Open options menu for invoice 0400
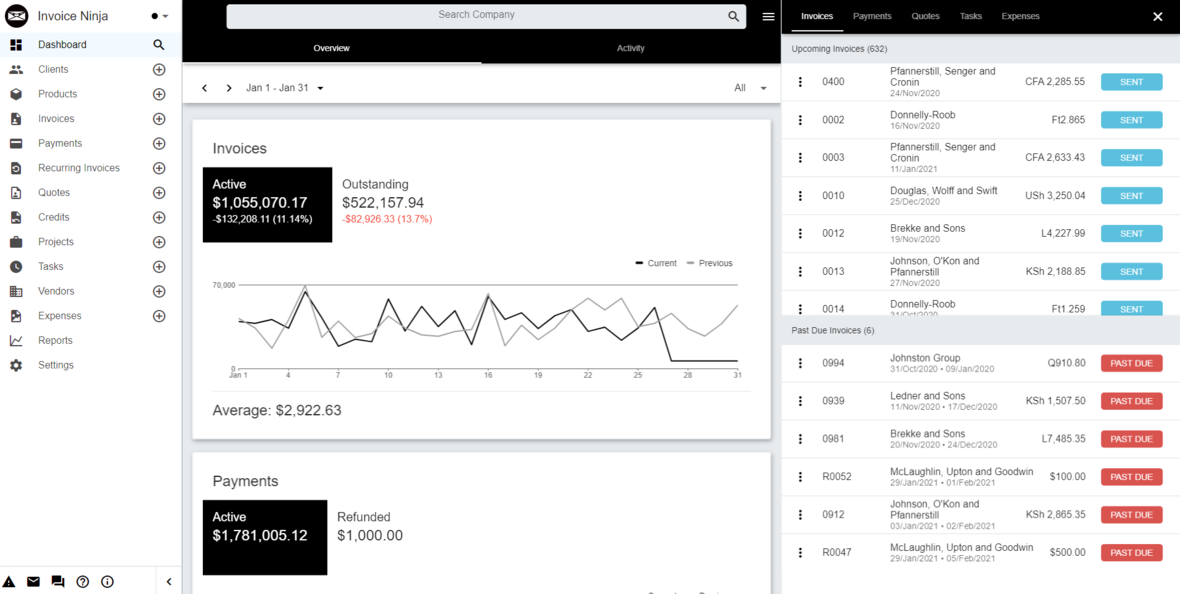This screenshot has width=1180, height=594. [801, 81]
